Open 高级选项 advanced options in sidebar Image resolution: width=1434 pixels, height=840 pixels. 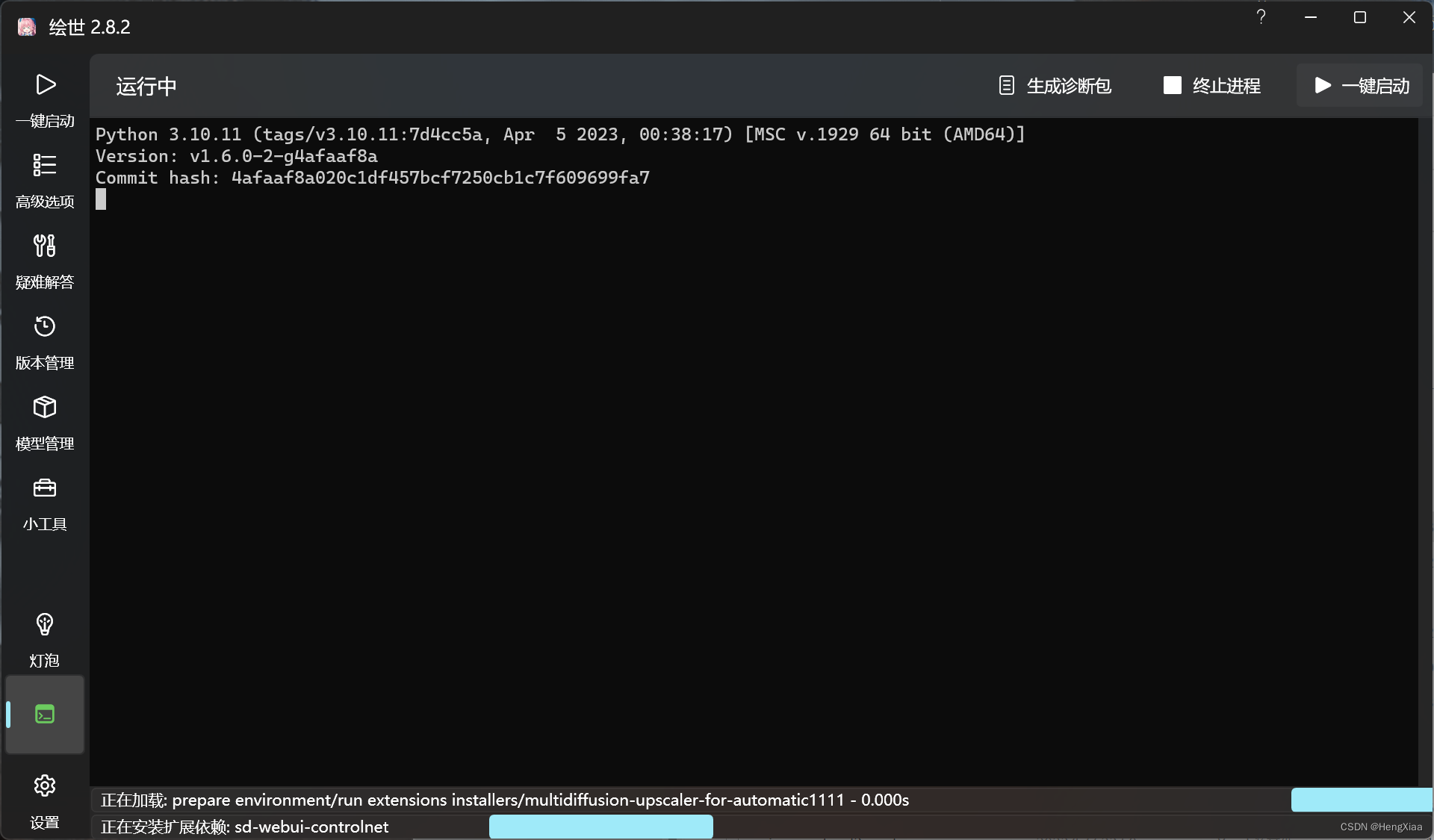click(x=45, y=181)
